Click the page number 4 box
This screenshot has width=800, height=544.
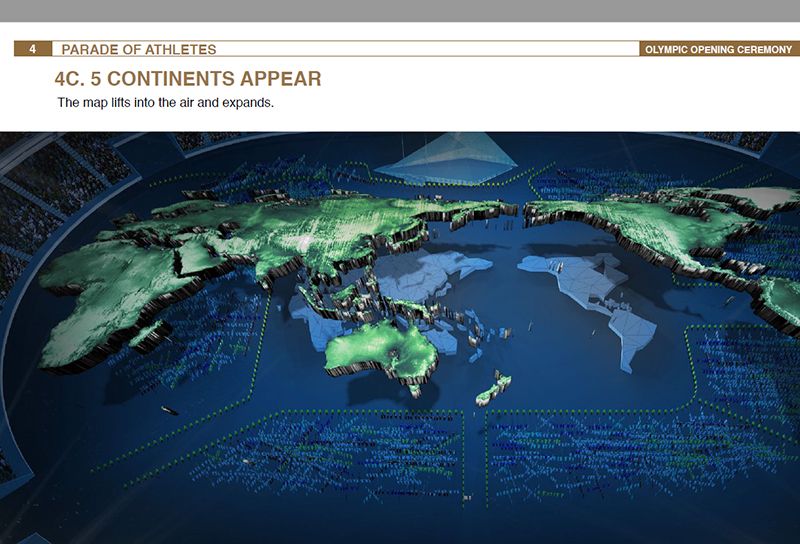[34, 49]
